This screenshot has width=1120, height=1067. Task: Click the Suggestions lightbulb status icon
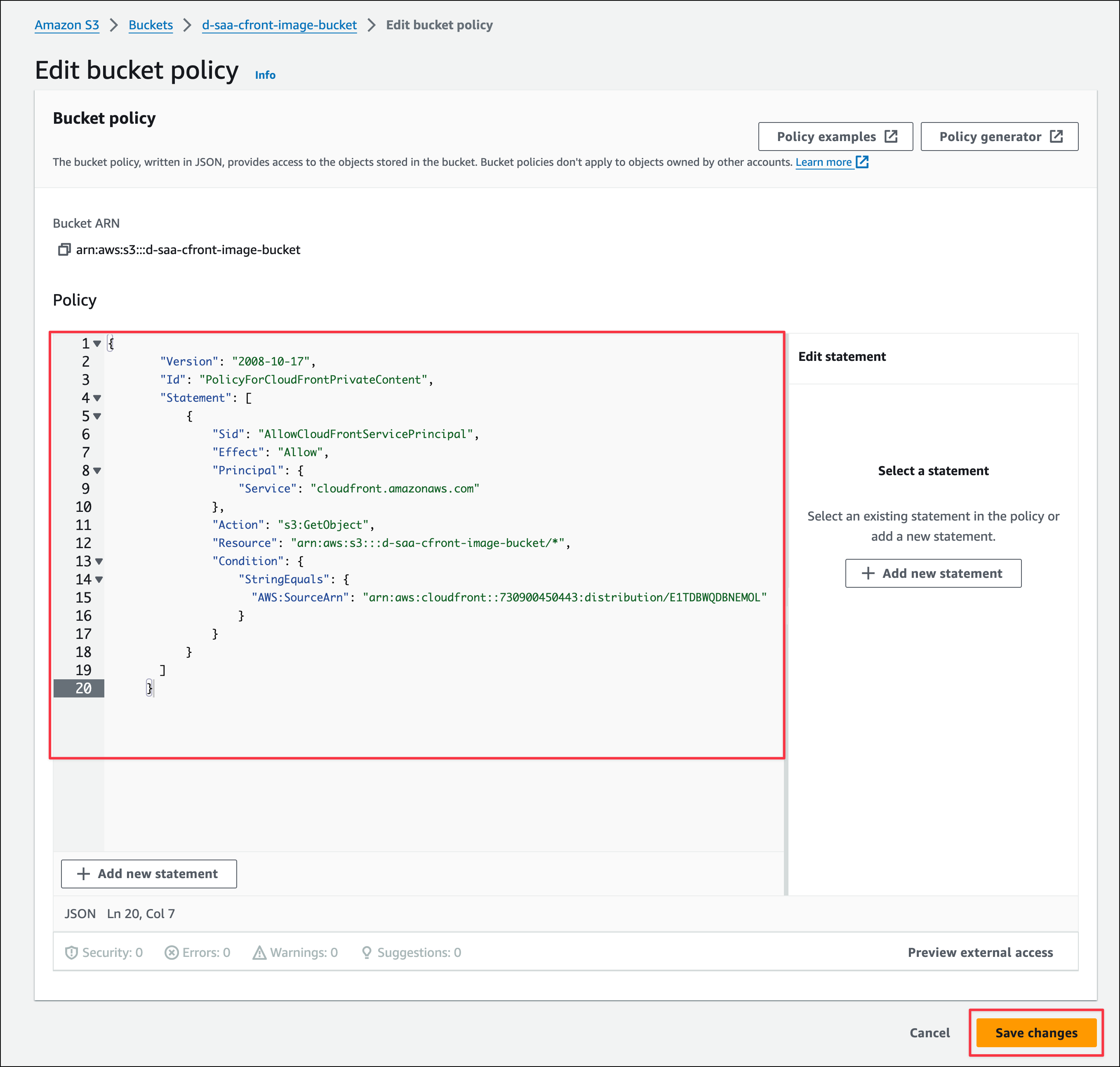pyautogui.click(x=367, y=953)
